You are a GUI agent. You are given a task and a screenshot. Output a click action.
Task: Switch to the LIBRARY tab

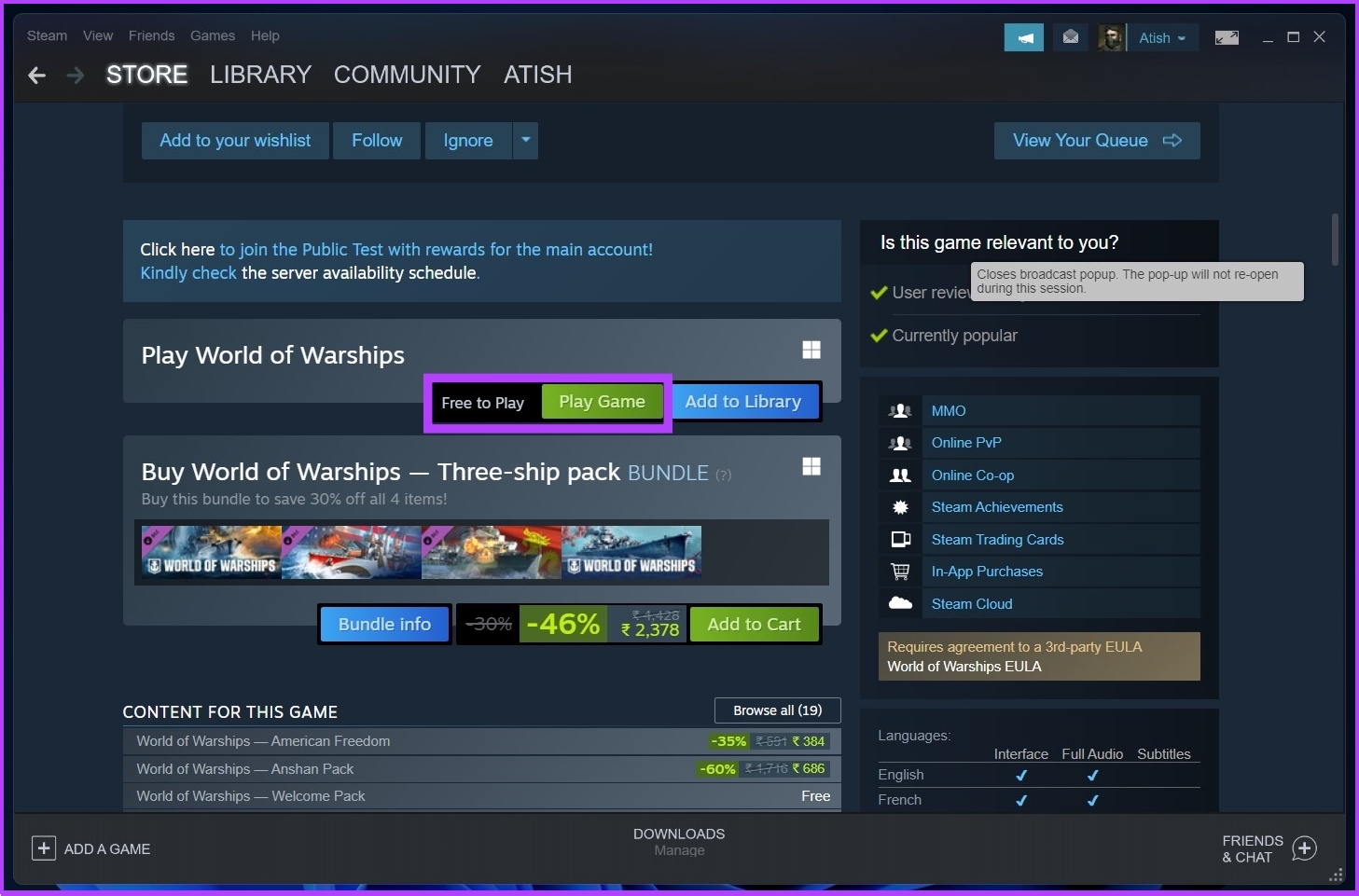260,75
